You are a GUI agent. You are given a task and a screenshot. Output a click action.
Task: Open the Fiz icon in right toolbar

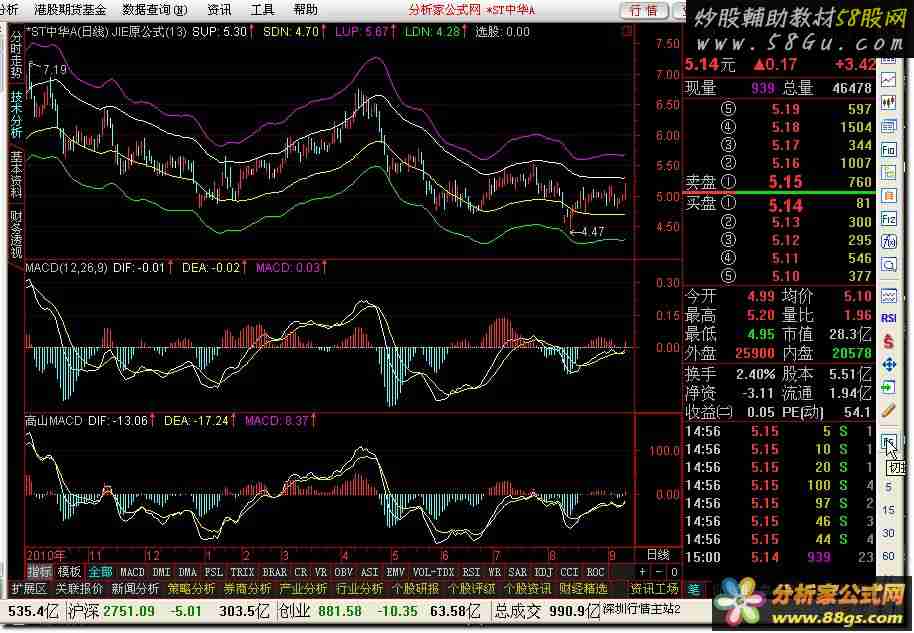click(x=888, y=219)
